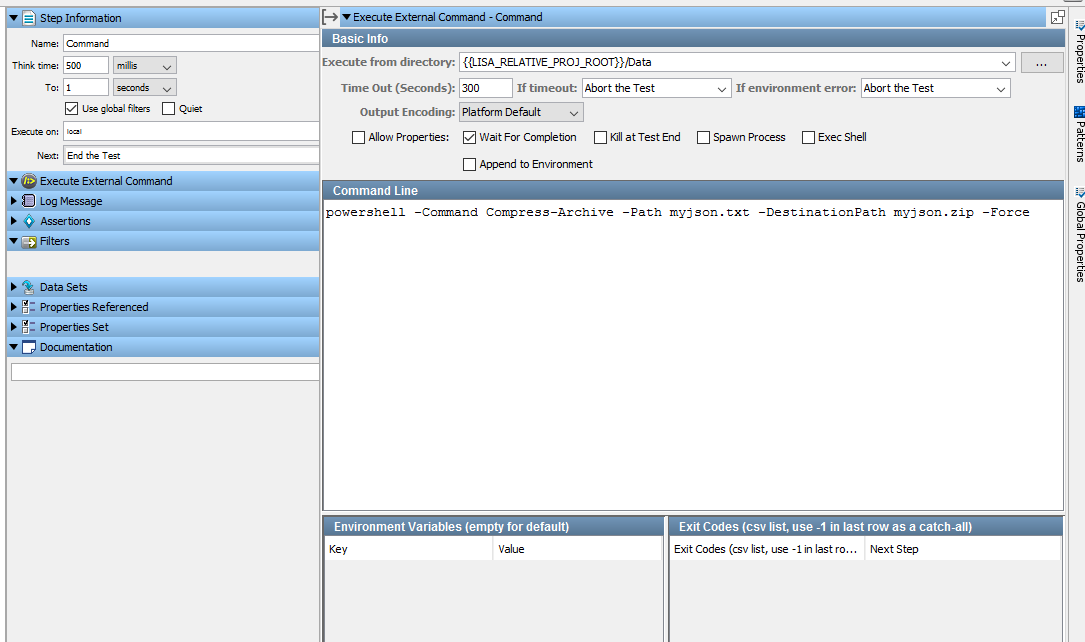Image resolution: width=1085 pixels, height=642 pixels.
Task: Enable the Exec Shell checkbox
Action: pyautogui.click(x=808, y=138)
